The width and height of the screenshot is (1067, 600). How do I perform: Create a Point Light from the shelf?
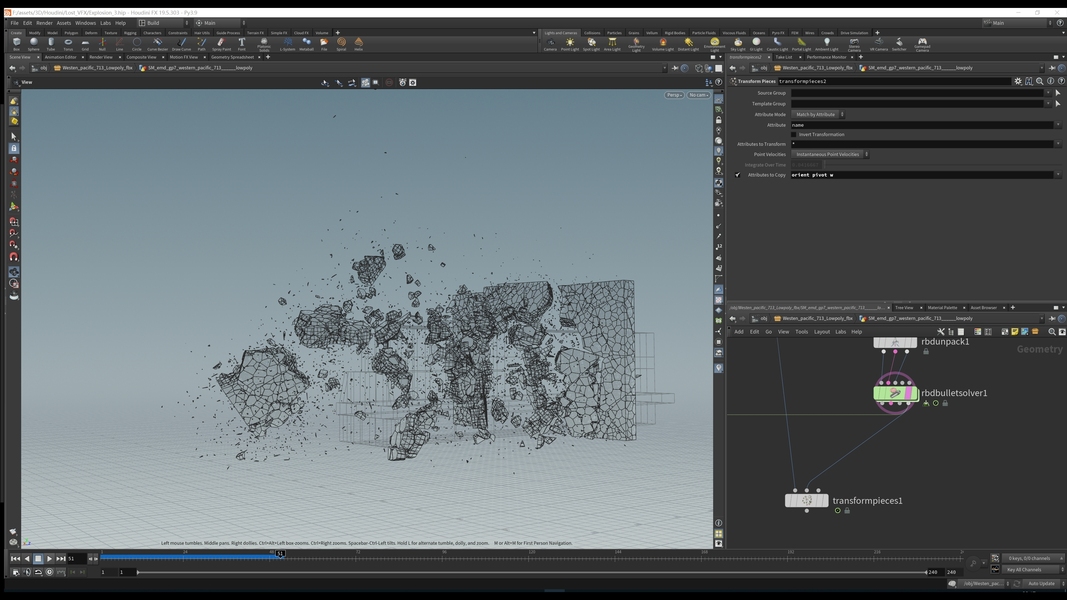click(570, 44)
